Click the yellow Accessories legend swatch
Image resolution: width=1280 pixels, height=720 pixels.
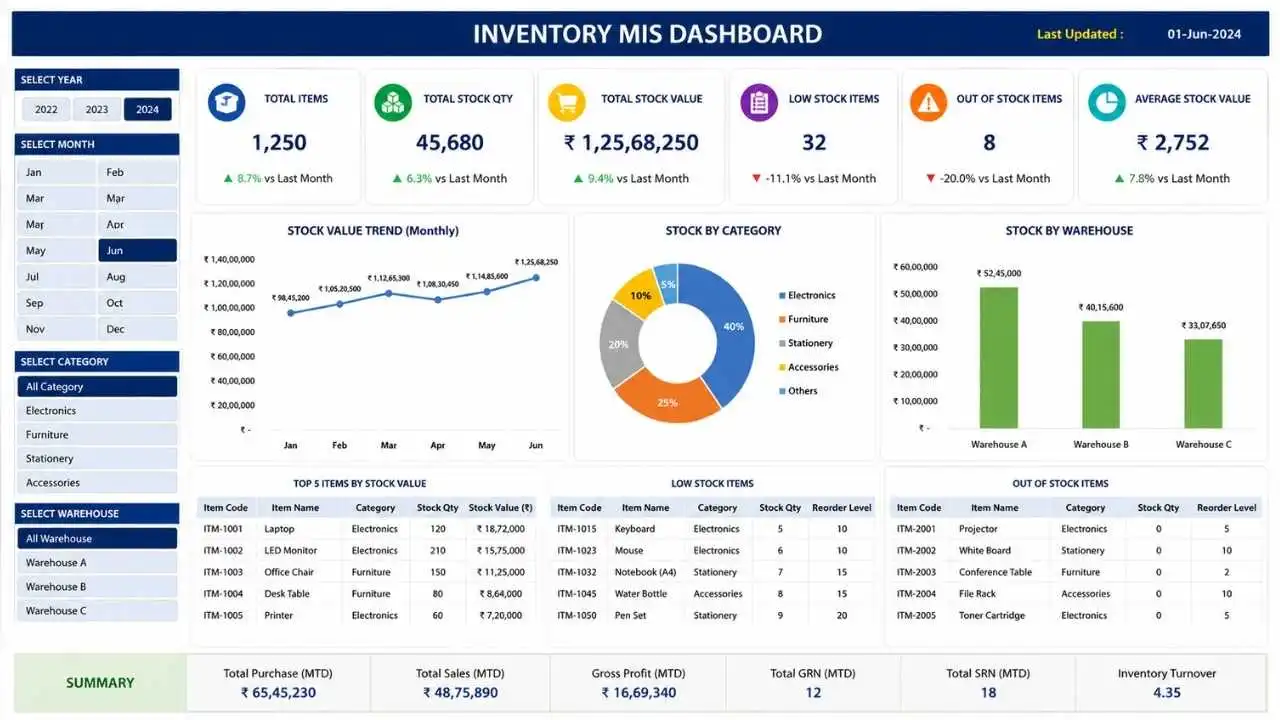[782, 368]
